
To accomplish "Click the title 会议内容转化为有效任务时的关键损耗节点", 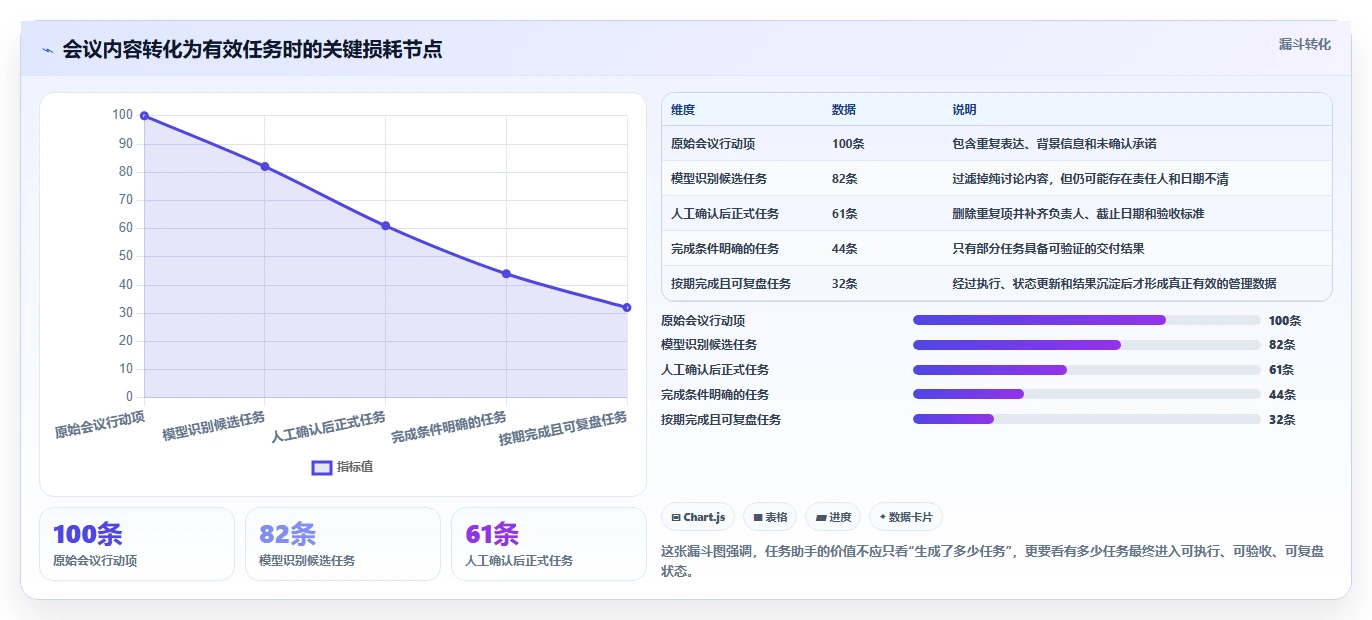I will [x=252, y=50].
